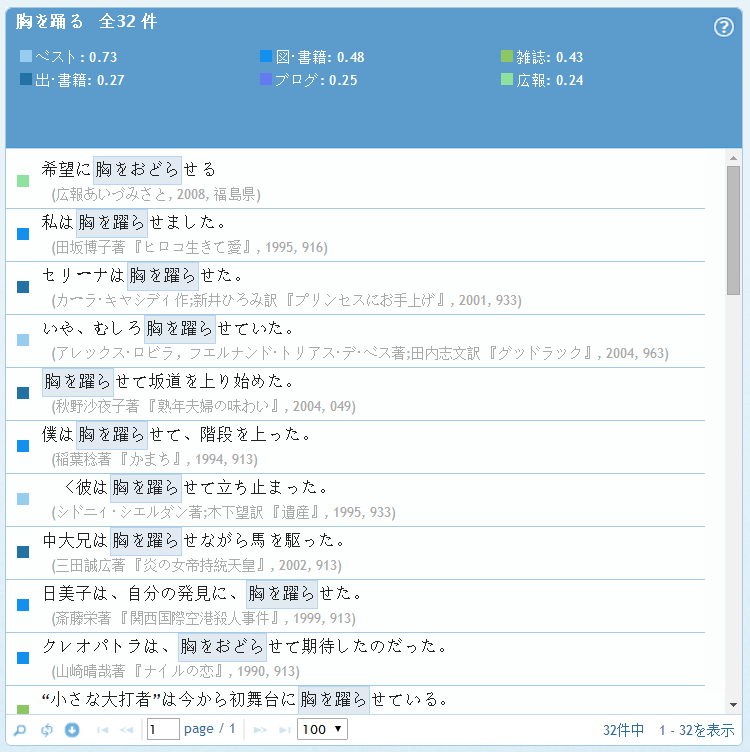The width and height of the screenshot is (750, 752).
Task: Click the 広報 legend color swatch
Action: tap(507, 79)
